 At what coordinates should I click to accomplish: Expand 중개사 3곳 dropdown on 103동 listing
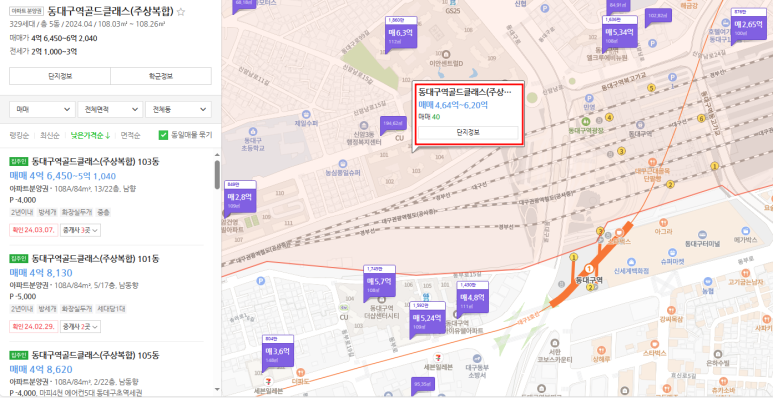pos(80,230)
